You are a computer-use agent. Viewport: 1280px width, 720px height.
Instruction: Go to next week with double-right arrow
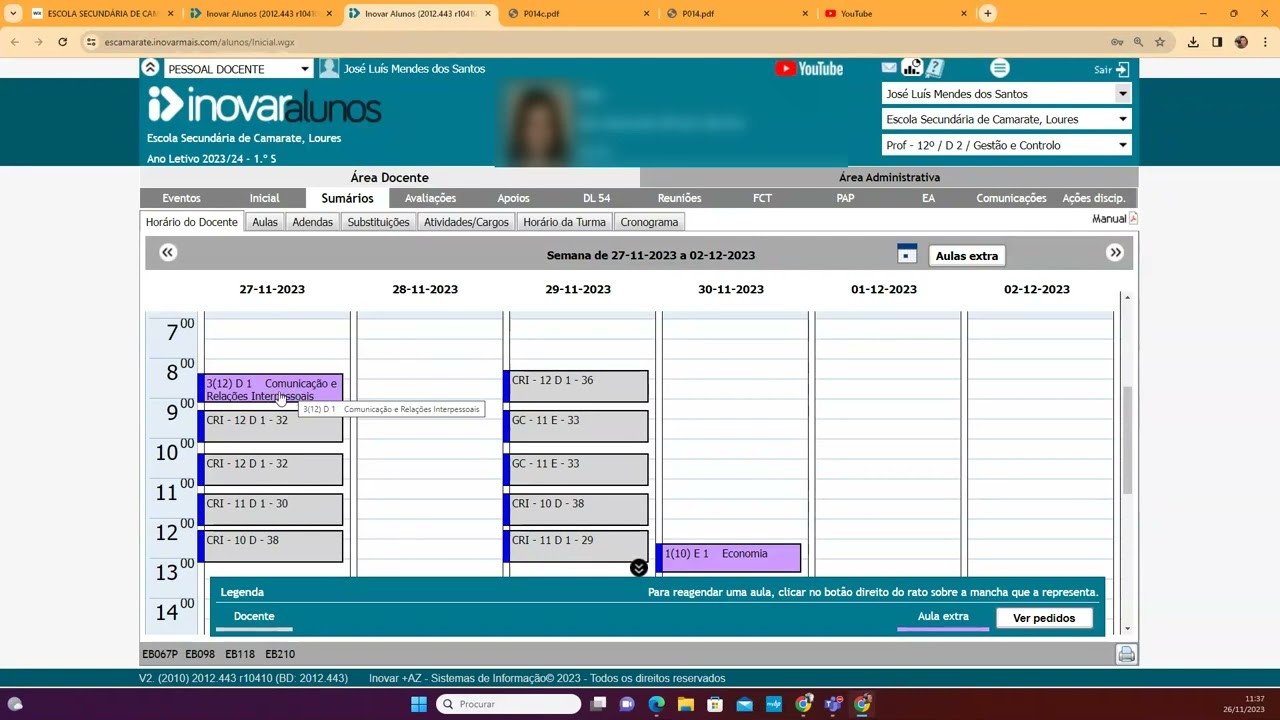coord(1115,252)
